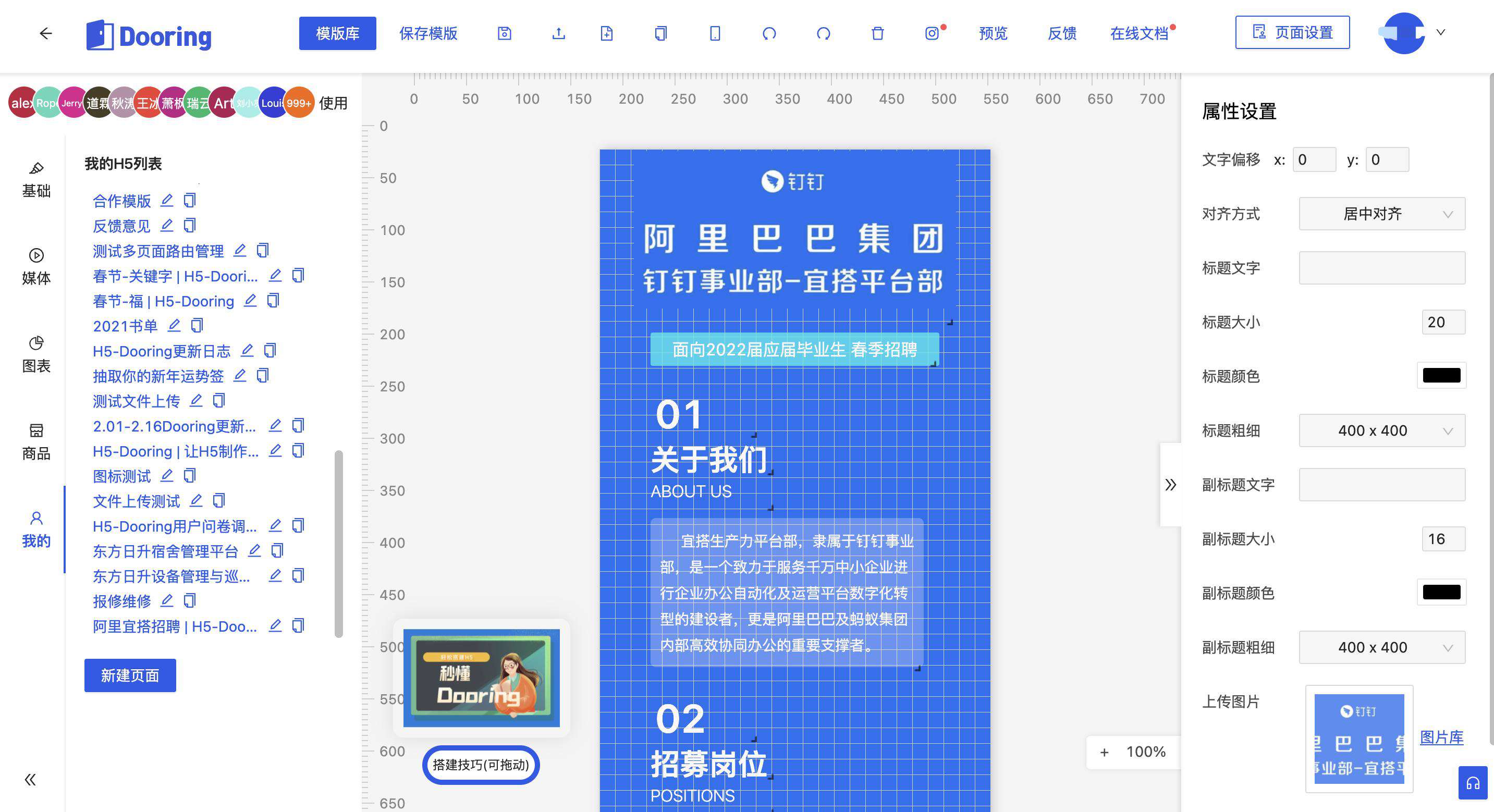1494x812 pixels.
Task: Click edit pencil icon for 报修维修
Action: 167,600
